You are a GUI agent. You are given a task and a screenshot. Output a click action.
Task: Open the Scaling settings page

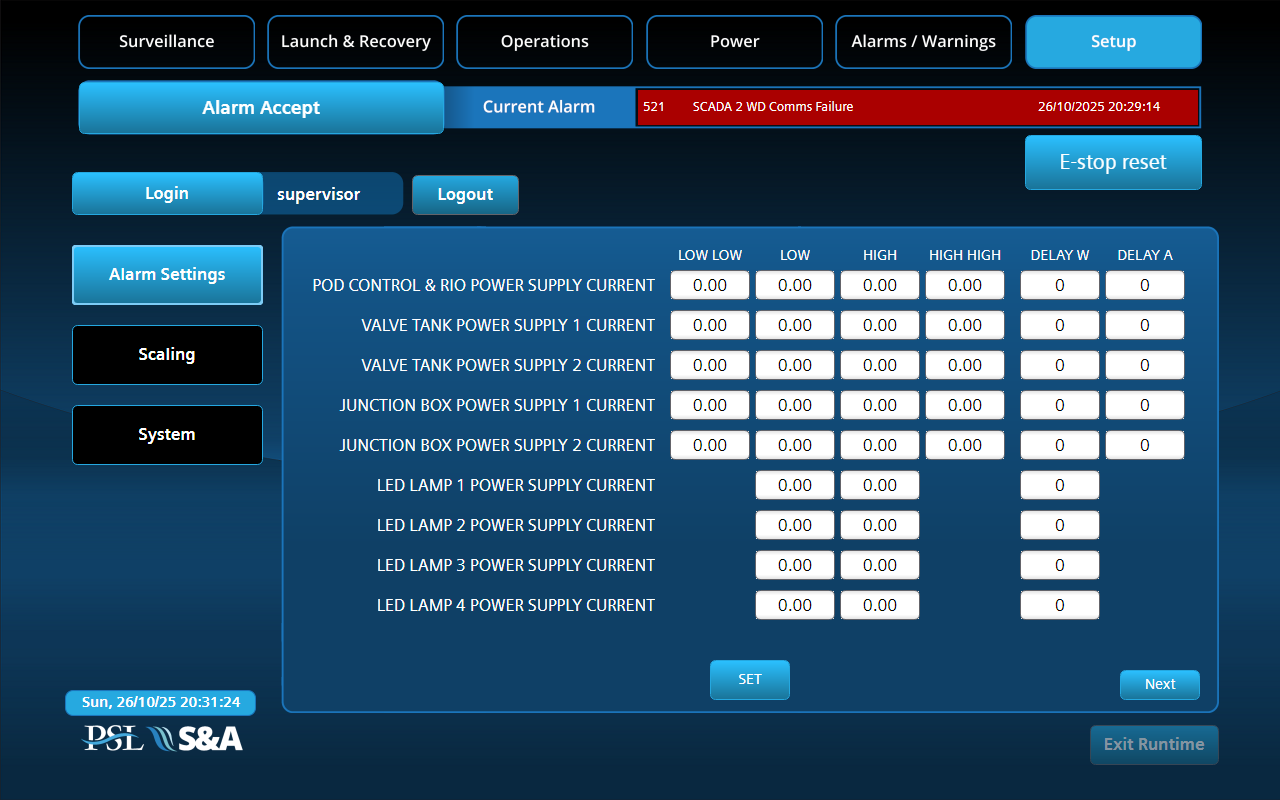[x=167, y=355]
